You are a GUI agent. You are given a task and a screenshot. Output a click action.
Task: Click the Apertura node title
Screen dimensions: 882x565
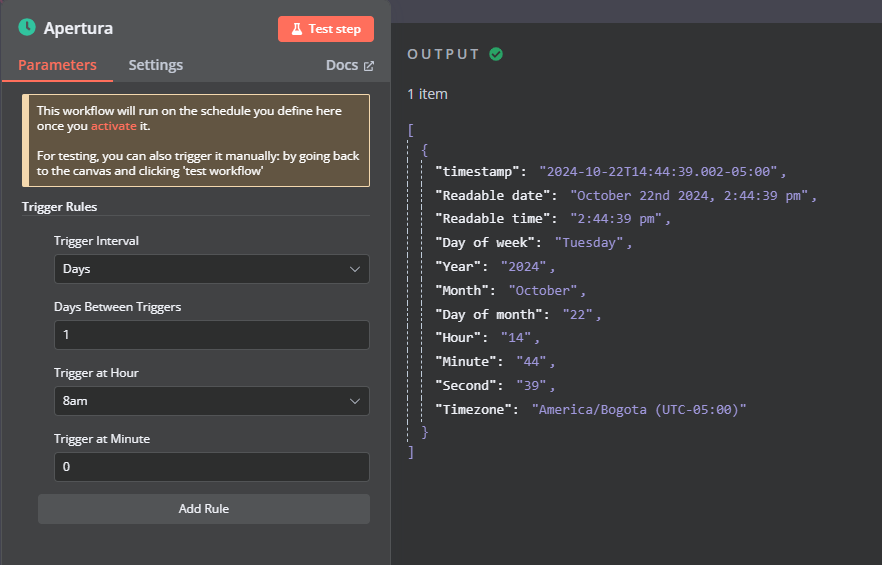(78, 28)
